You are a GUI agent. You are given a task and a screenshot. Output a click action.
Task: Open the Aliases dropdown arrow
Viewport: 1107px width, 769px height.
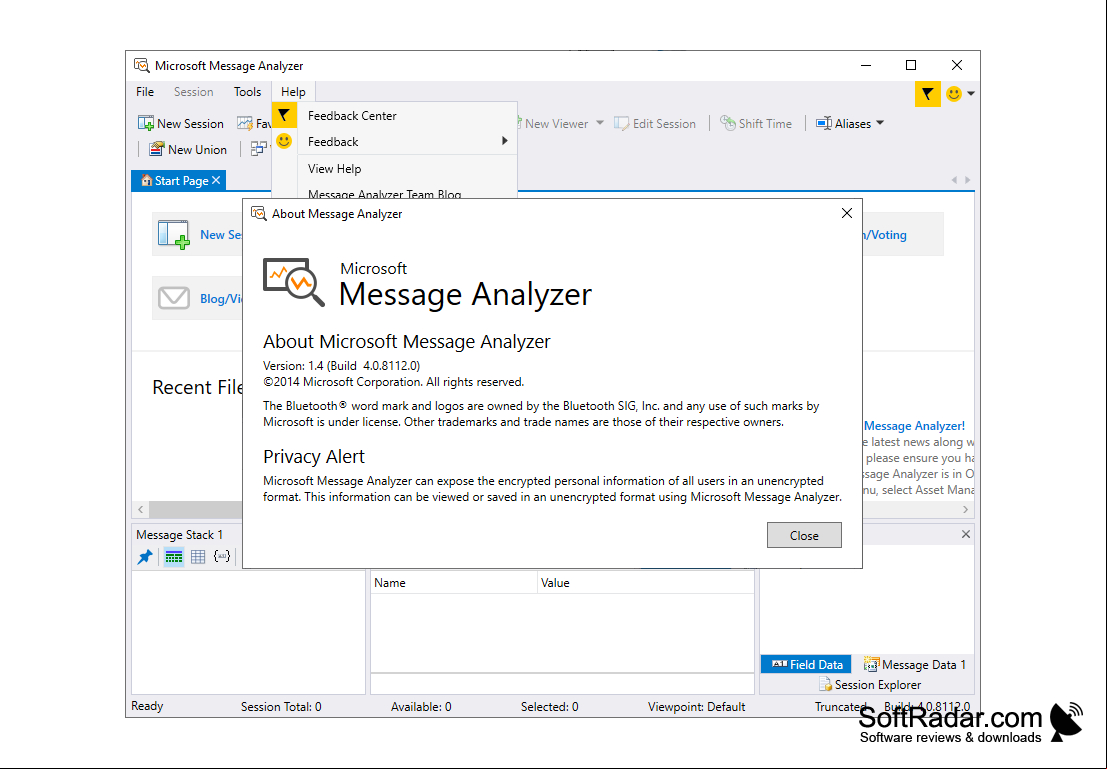(880, 123)
